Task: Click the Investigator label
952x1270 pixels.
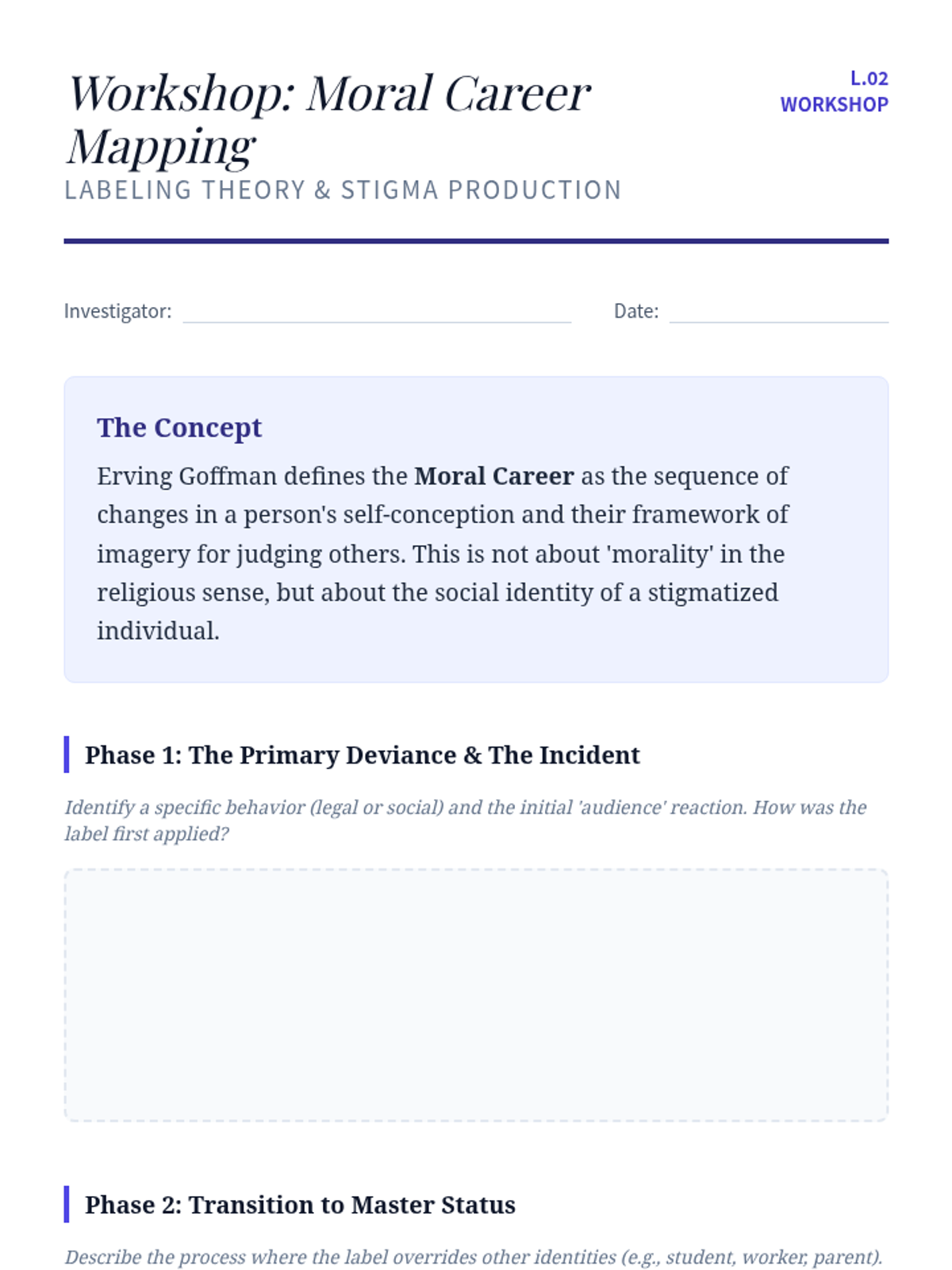Action: point(117,311)
